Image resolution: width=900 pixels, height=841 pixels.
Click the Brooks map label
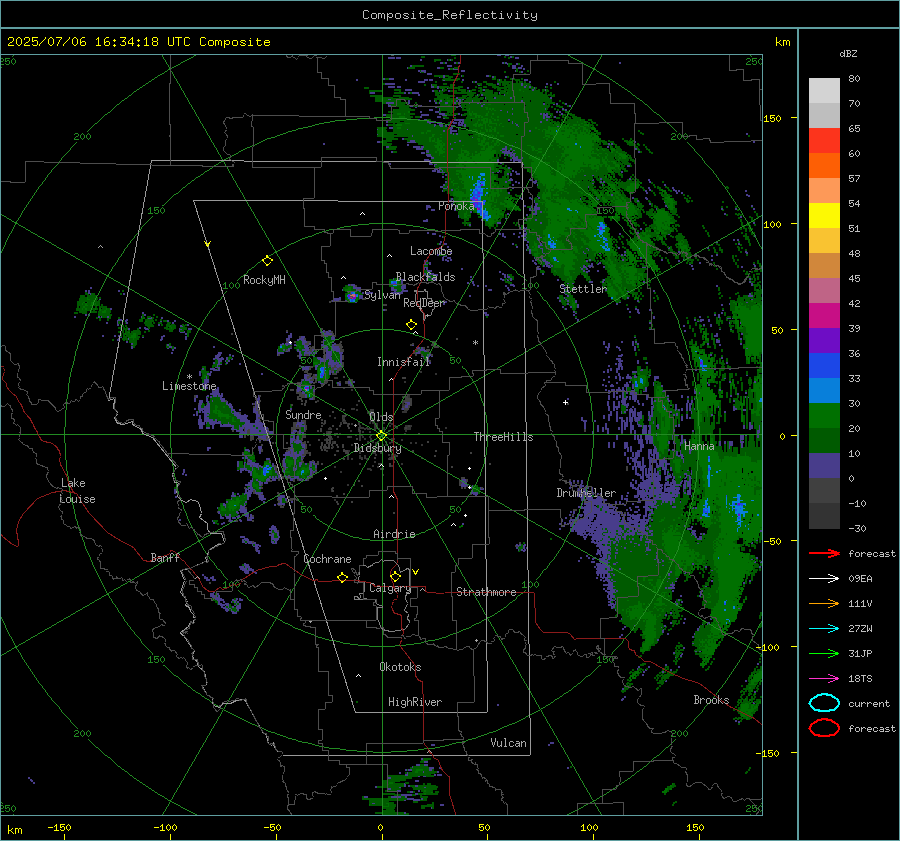[711, 700]
